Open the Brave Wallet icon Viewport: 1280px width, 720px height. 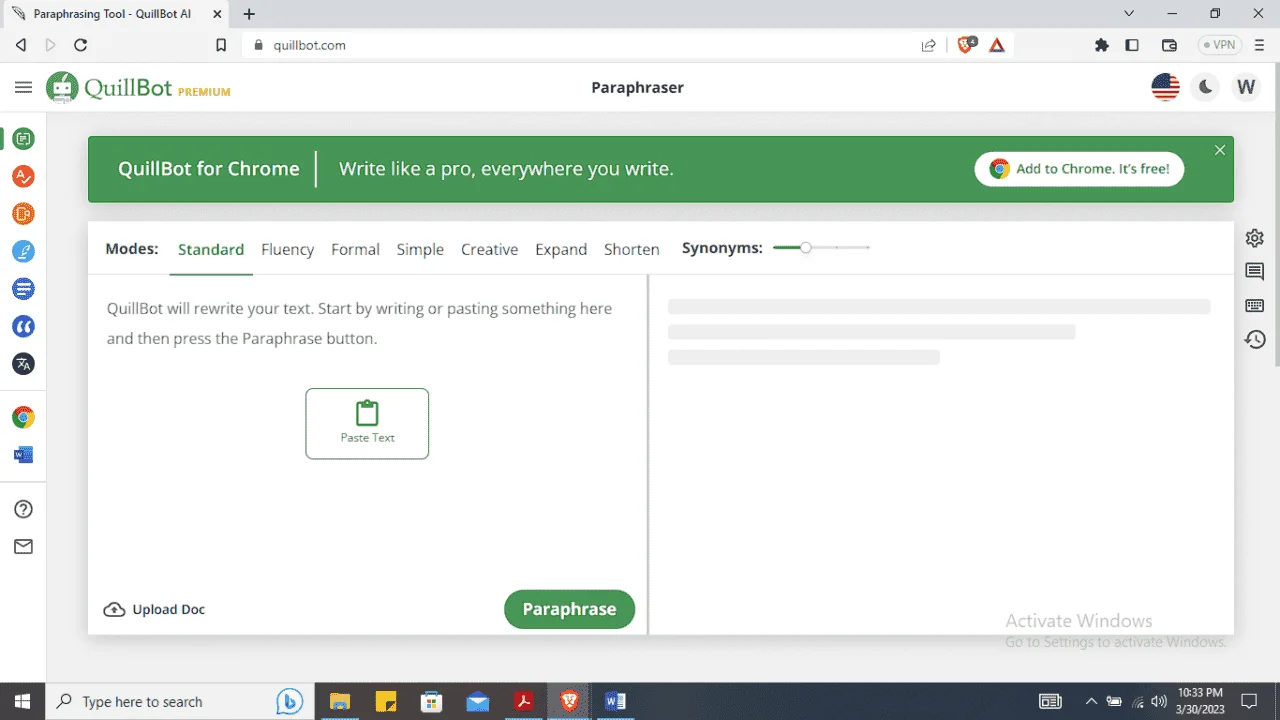[x=1169, y=45]
